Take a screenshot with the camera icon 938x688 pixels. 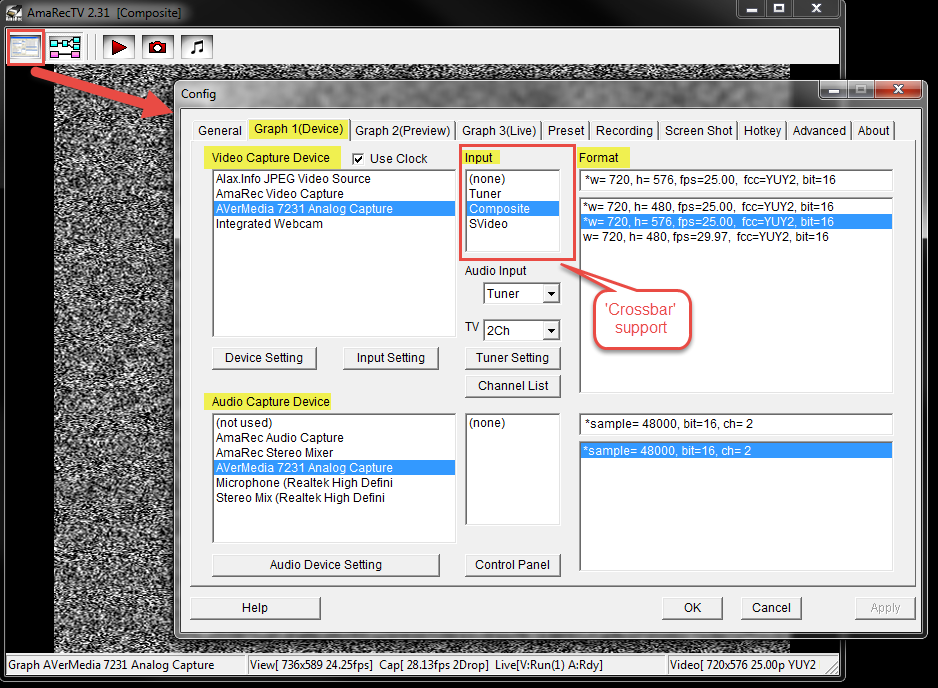click(158, 47)
